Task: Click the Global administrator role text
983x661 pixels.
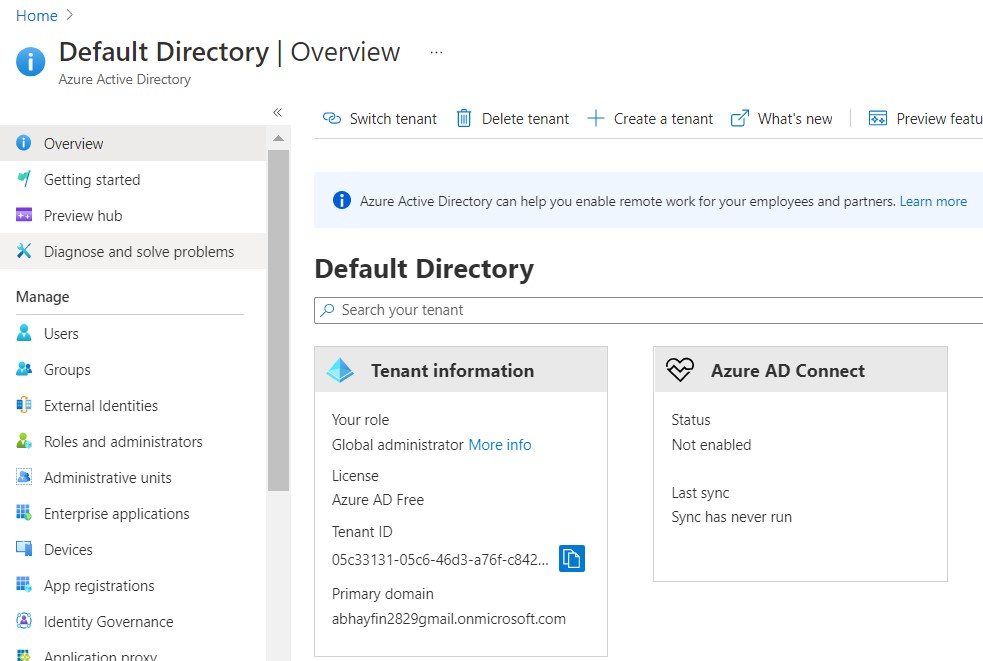Action: click(397, 445)
